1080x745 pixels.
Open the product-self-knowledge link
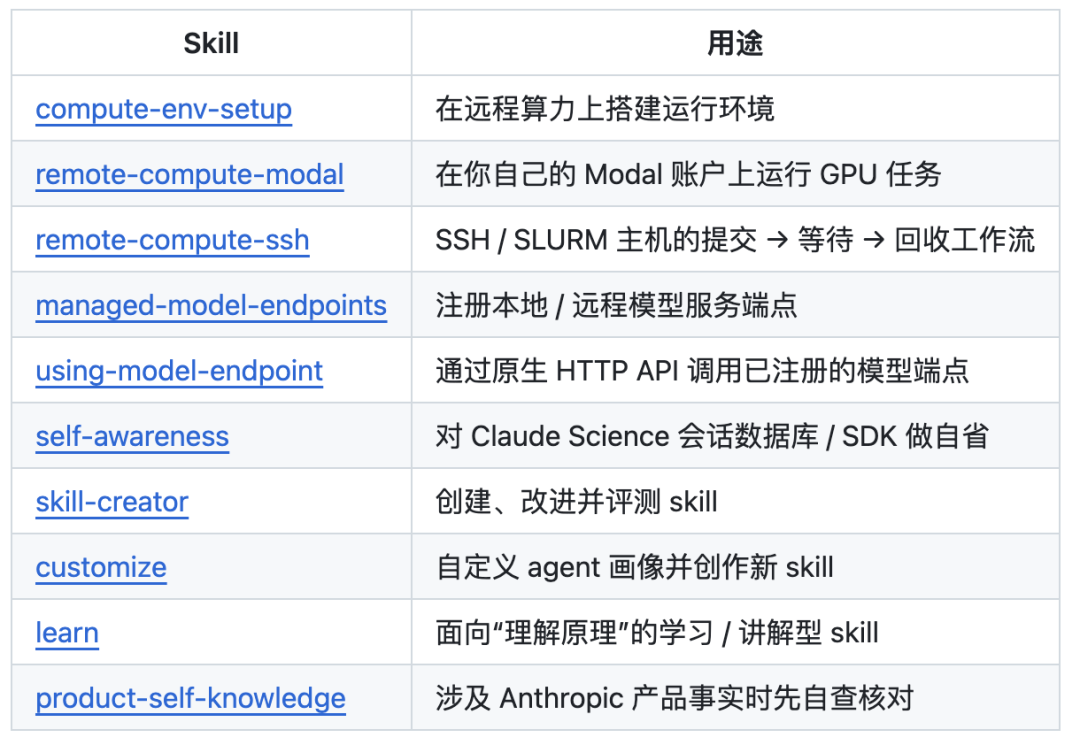tap(191, 698)
